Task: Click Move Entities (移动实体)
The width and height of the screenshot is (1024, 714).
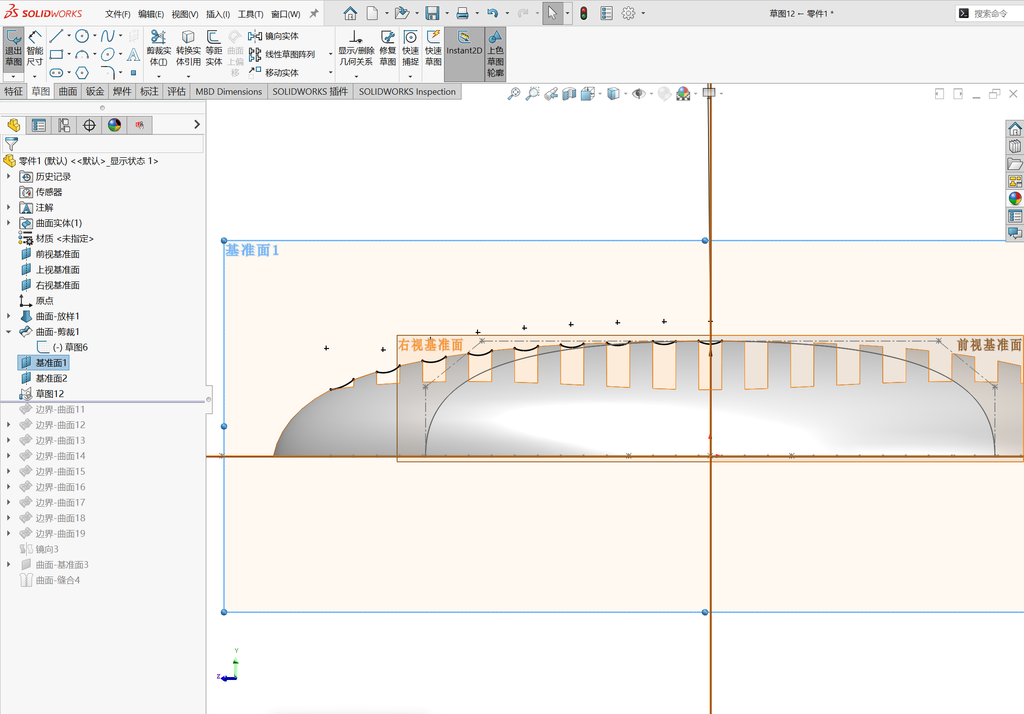Action: pyautogui.click(x=274, y=73)
